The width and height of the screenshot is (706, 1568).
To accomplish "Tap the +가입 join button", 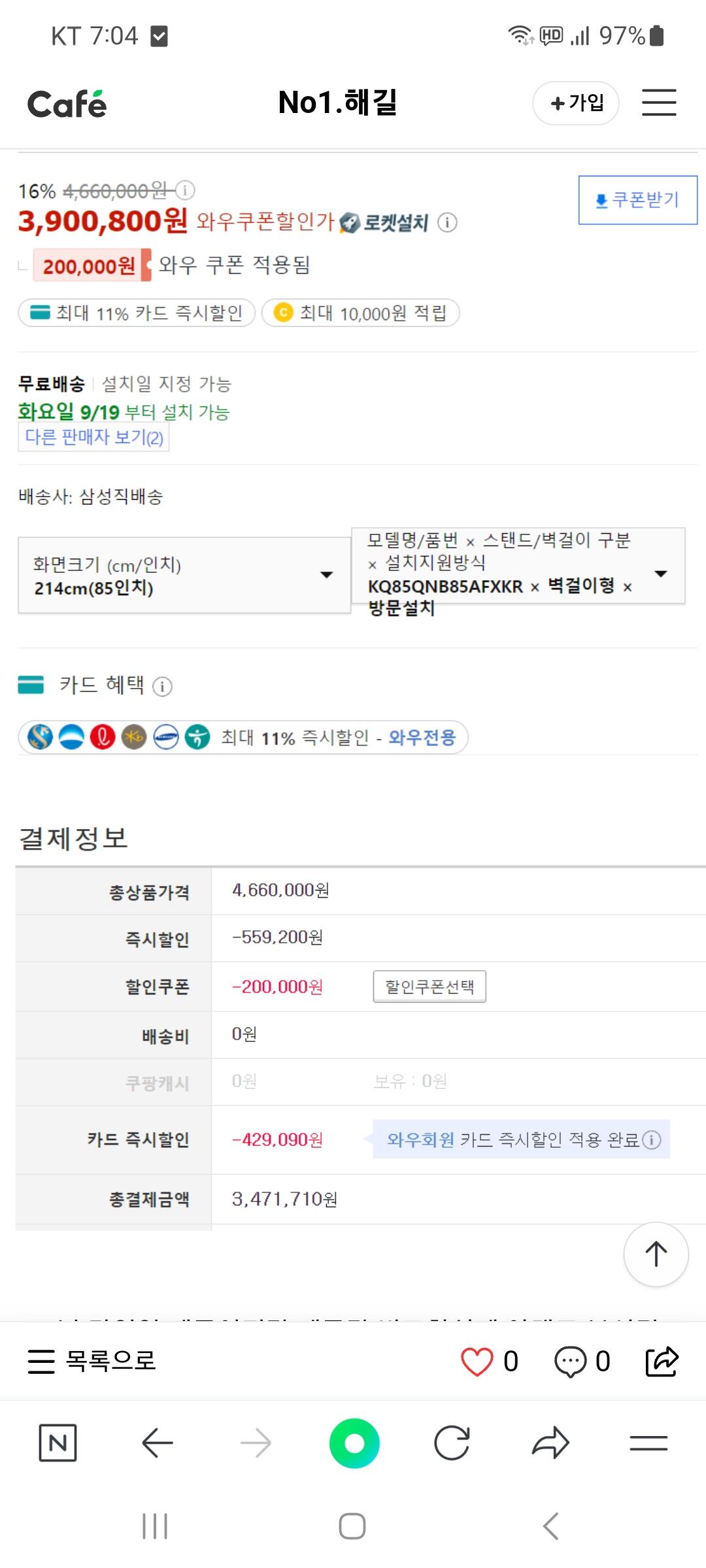I will (x=576, y=103).
